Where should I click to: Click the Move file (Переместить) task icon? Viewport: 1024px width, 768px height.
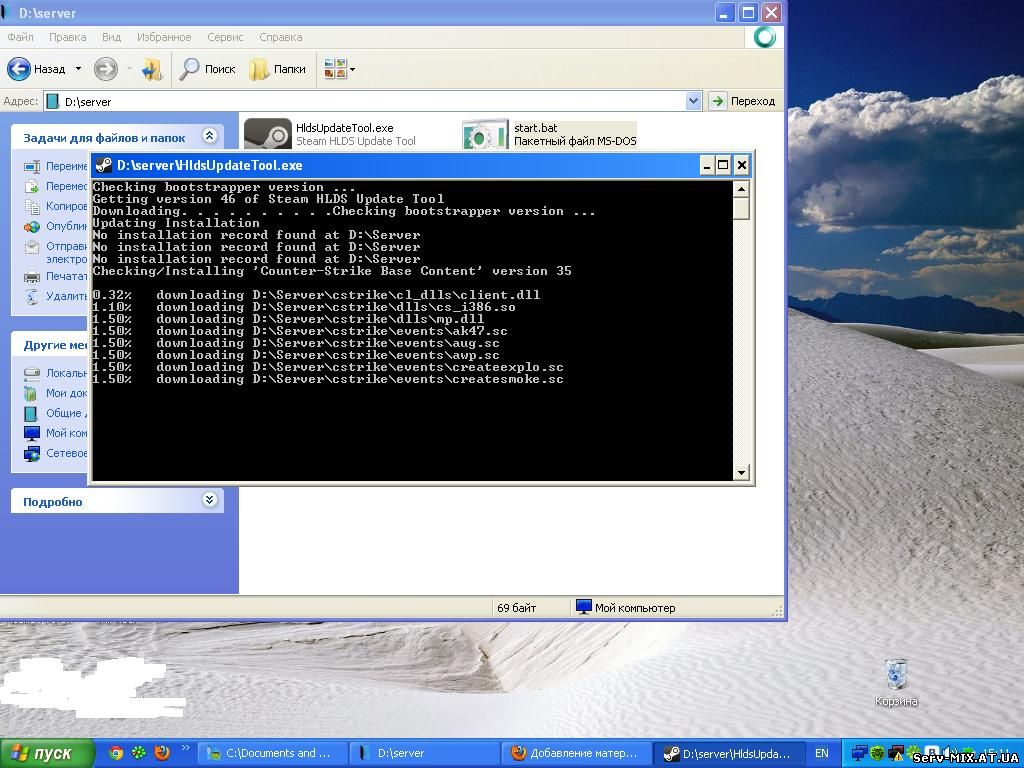pyautogui.click(x=31, y=187)
